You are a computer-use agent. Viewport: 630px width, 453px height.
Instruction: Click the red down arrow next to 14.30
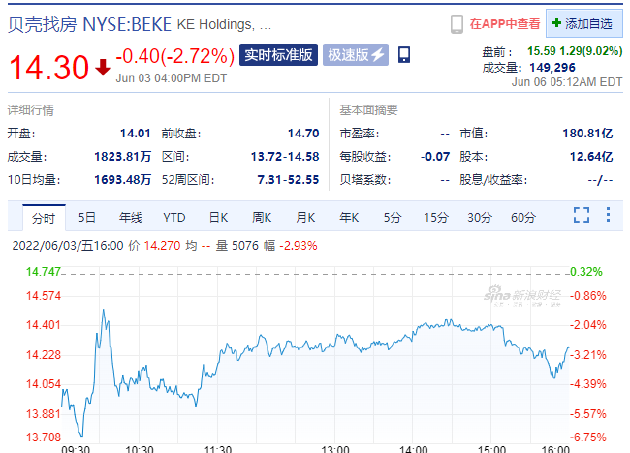103,67
